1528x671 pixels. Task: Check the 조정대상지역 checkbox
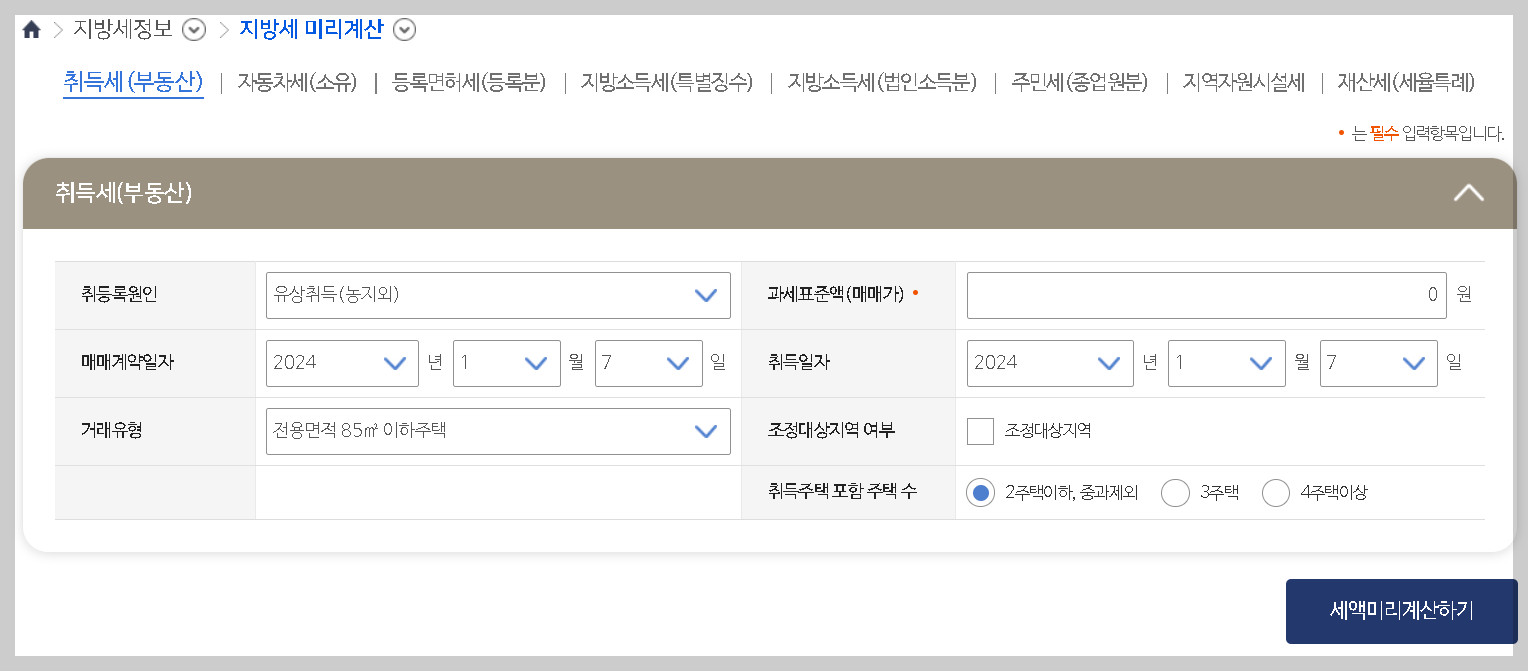pyautogui.click(x=980, y=431)
